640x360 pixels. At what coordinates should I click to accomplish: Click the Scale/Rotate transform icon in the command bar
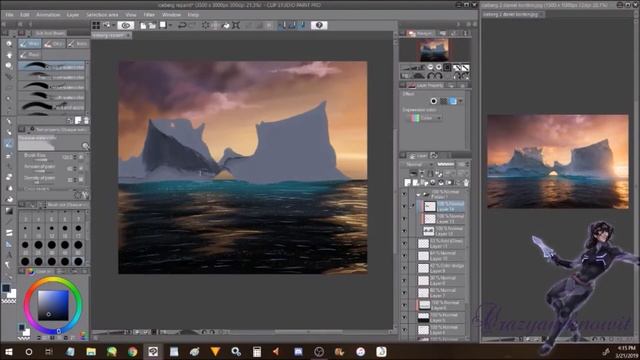tap(236, 25)
